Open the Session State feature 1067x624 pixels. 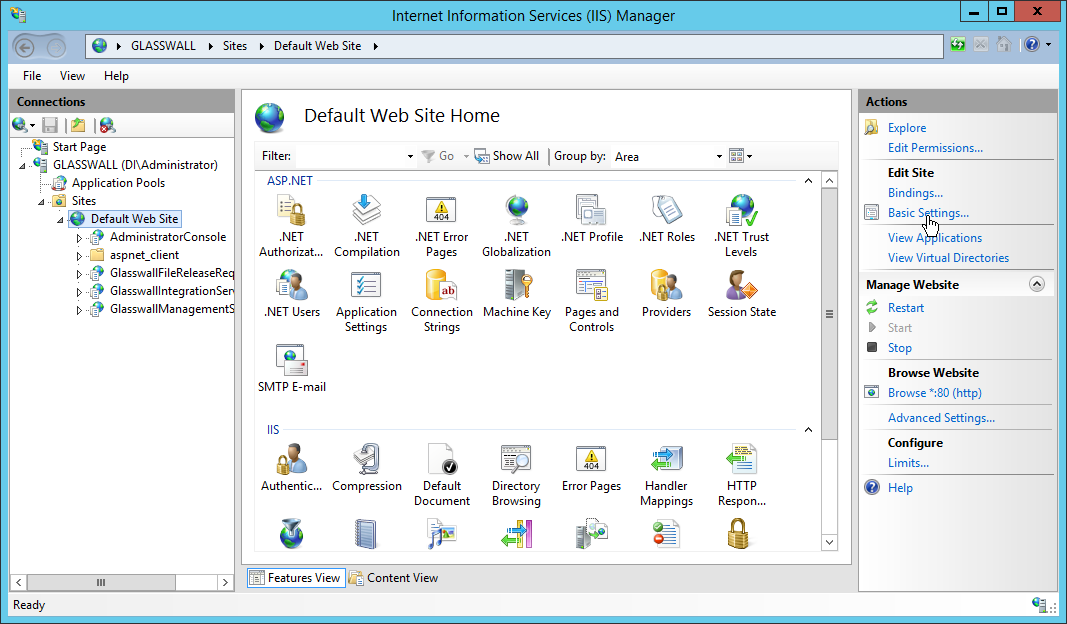[x=741, y=287]
